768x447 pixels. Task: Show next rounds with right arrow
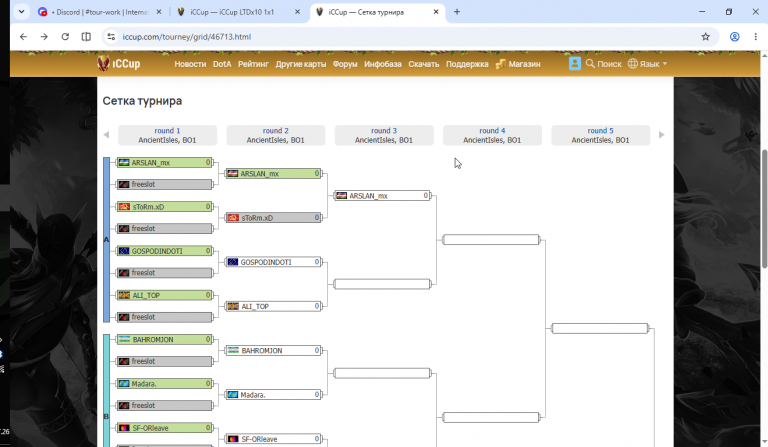click(662, 135)
